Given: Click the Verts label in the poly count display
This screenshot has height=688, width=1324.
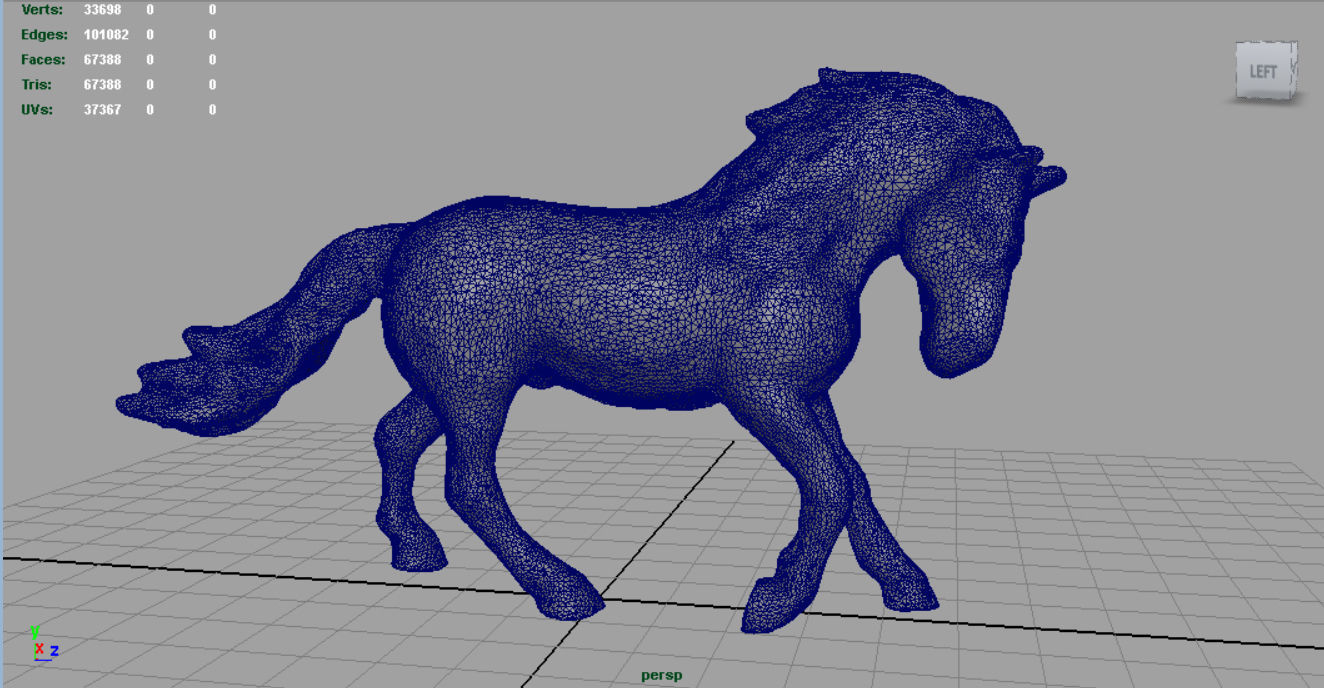Looking at the screenshot, I should [42, 10].
